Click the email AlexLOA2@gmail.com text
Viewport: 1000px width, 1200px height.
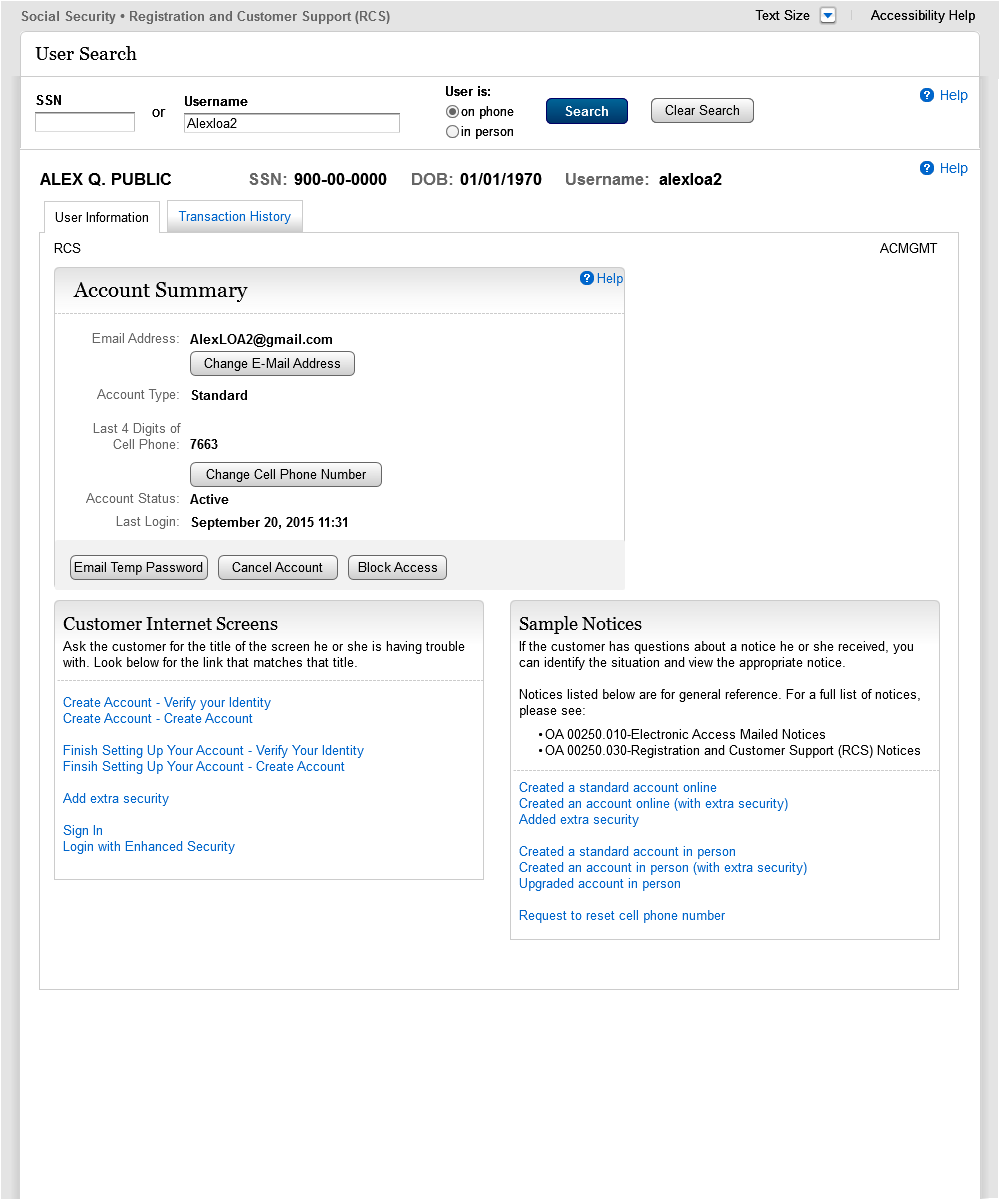pos(261,339)
